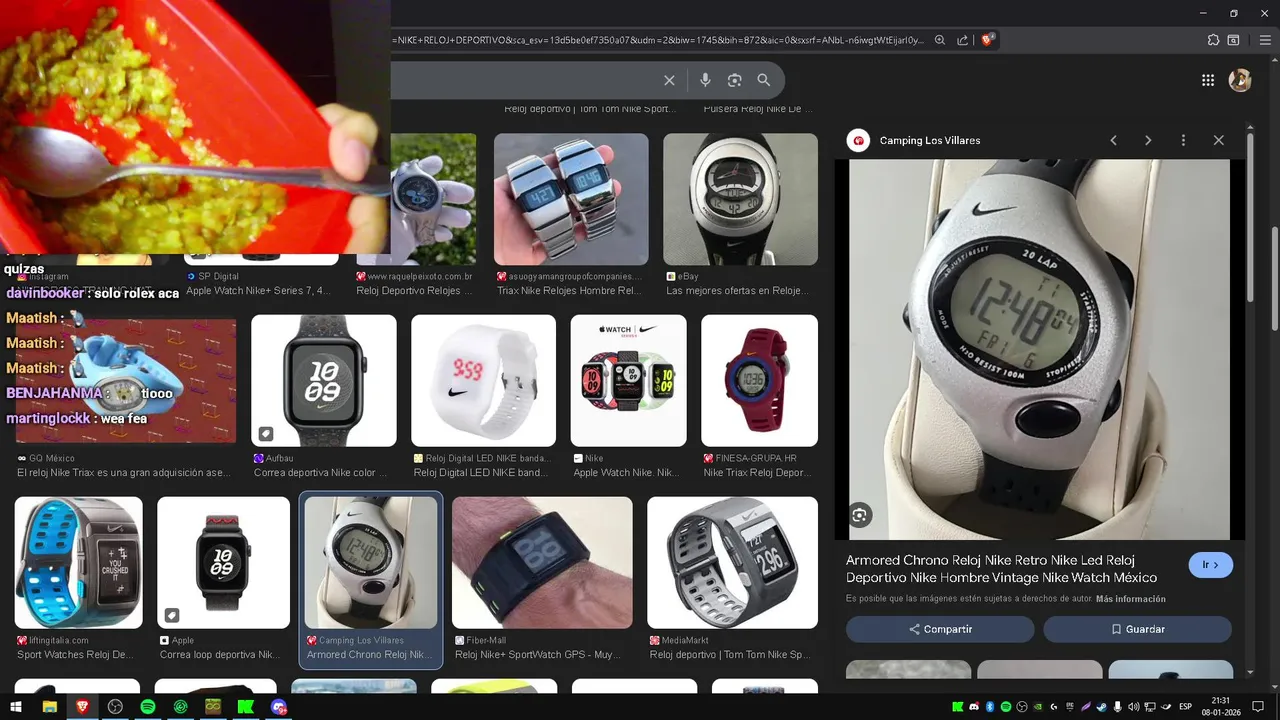Click the GQ México Triax caption
This screenshot has width=1280, height=720.
pyautogui.click(x=123, y=473)
